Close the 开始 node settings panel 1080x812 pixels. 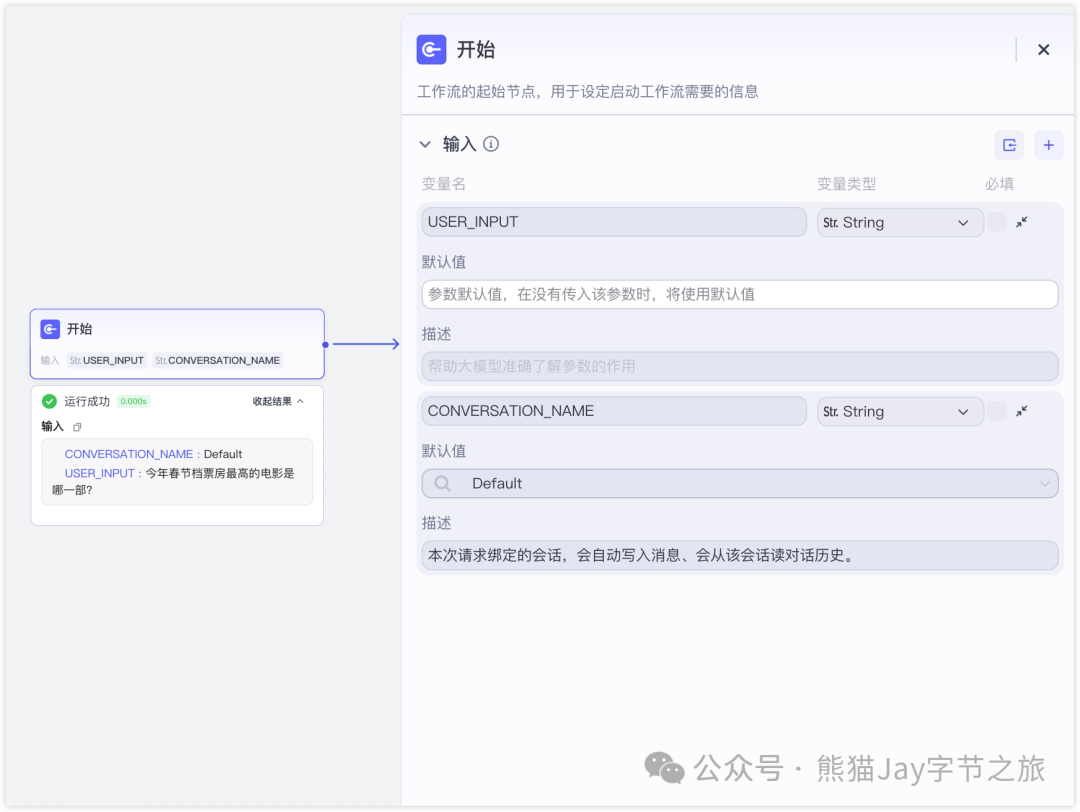click(x=1043, y=49)
